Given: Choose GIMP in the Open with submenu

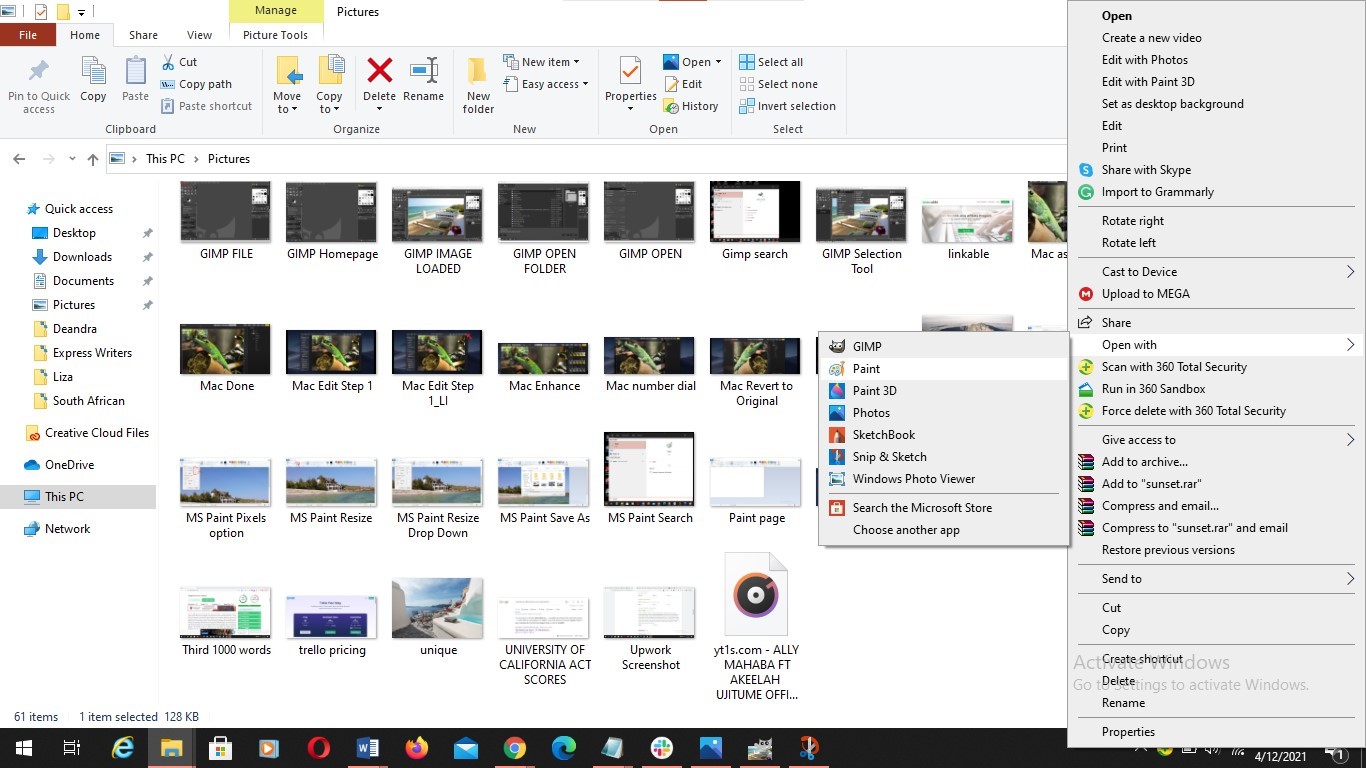Looking at the screenshot, I should (944, 347).
